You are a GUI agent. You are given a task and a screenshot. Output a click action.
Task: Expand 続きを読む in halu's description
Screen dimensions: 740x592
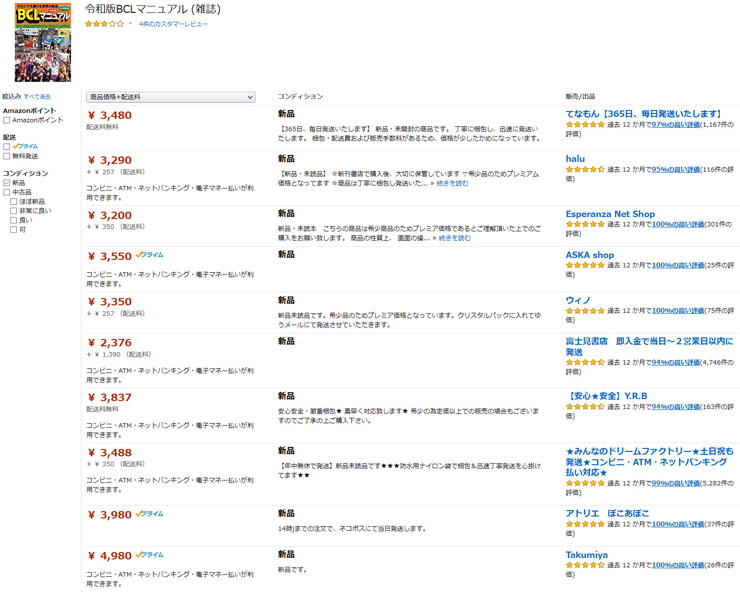[452, 183]
